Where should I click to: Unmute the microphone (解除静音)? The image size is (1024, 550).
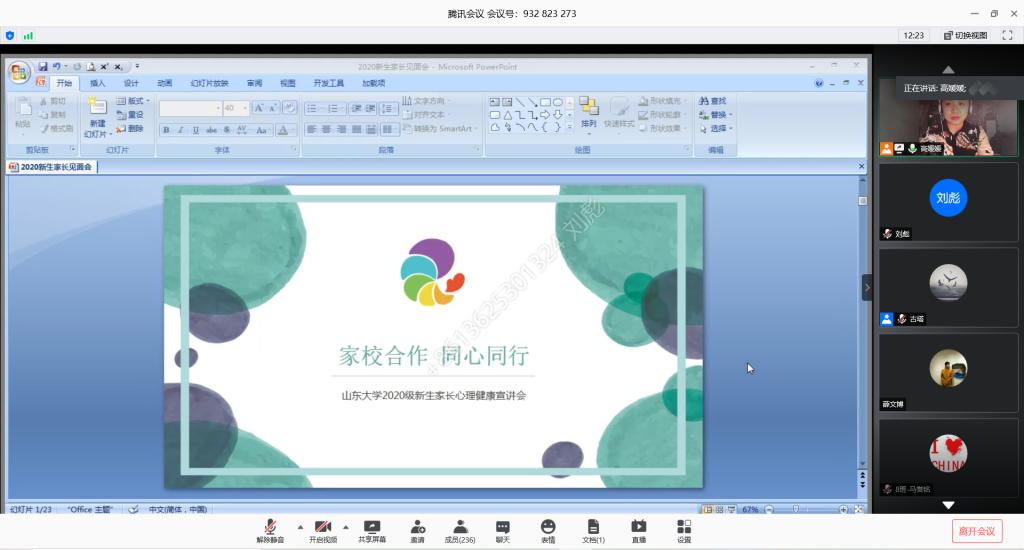pos(270,530)
